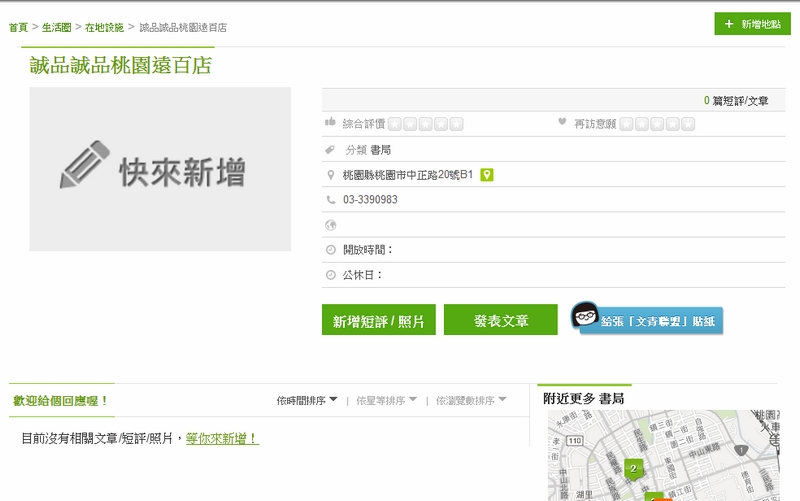Image resolution: width=800 pixels, height=501 pixels.
Task: Click the 附近更多 書局 heading
Action: click(x=584, y=398)
